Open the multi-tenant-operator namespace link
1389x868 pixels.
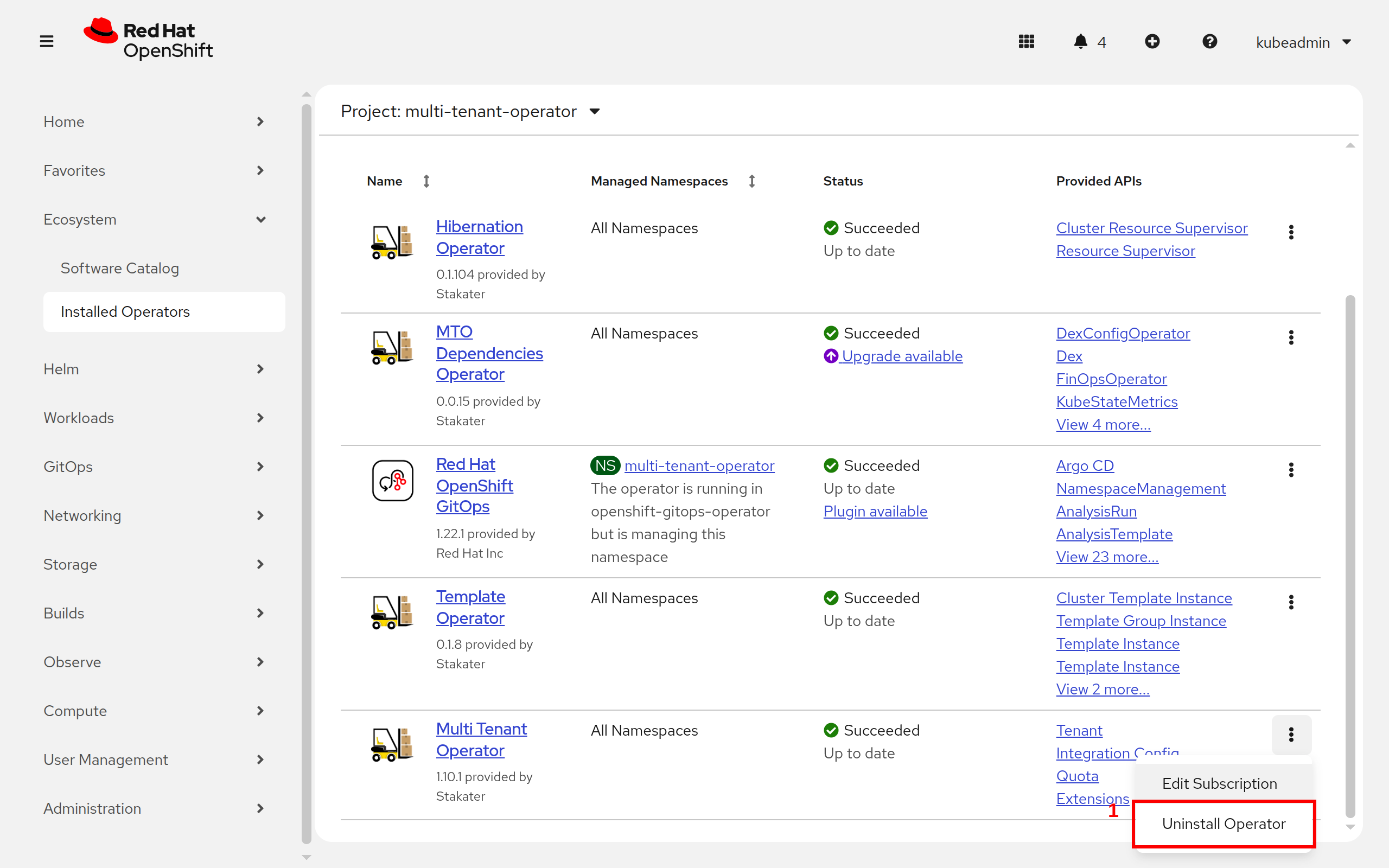pyautogui.click(x=699, y=465)
